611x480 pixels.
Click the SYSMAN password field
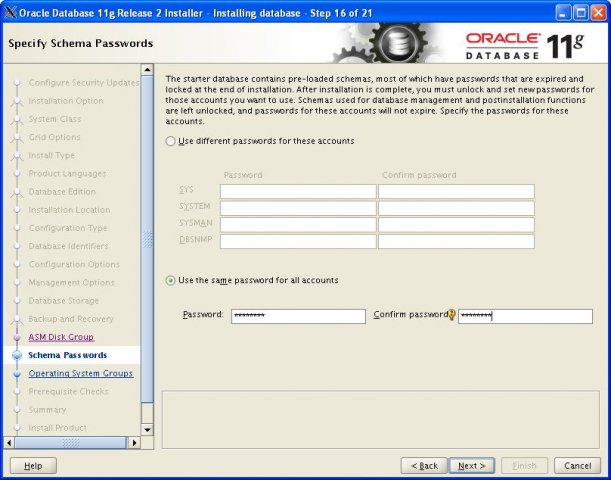[x=298, y=225]
